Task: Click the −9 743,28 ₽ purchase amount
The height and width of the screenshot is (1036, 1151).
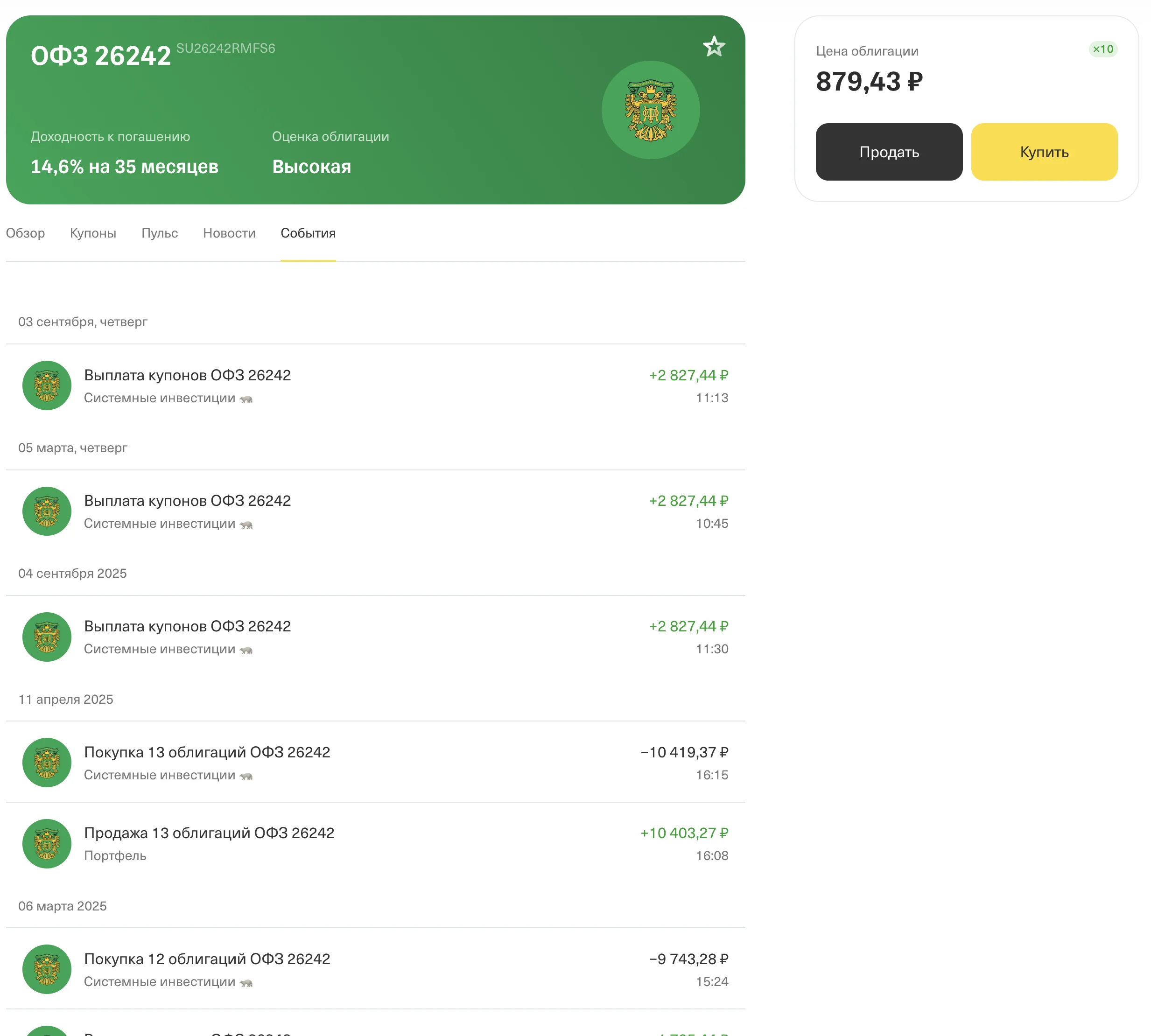Action: coord(689,959)
